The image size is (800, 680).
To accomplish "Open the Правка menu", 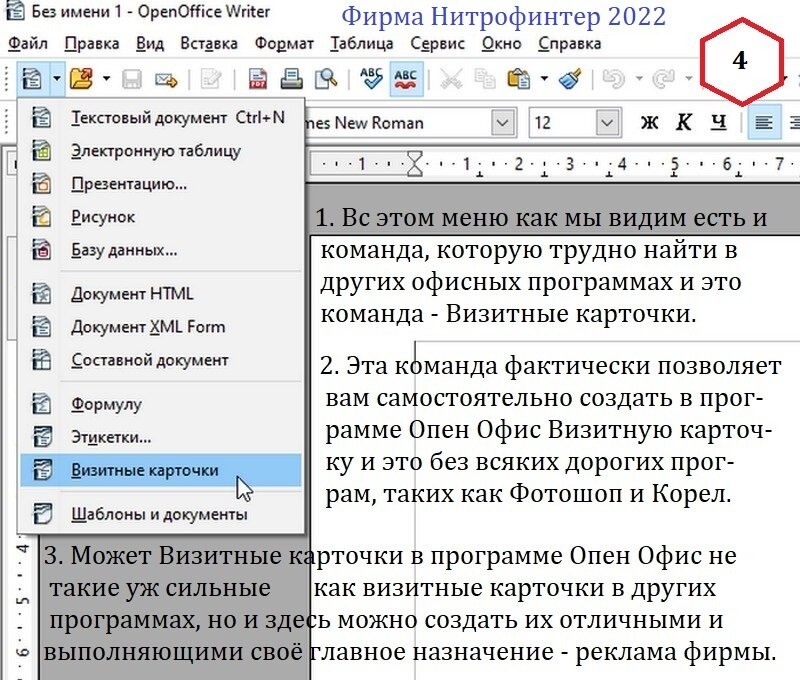I will (x=91, y=44).
